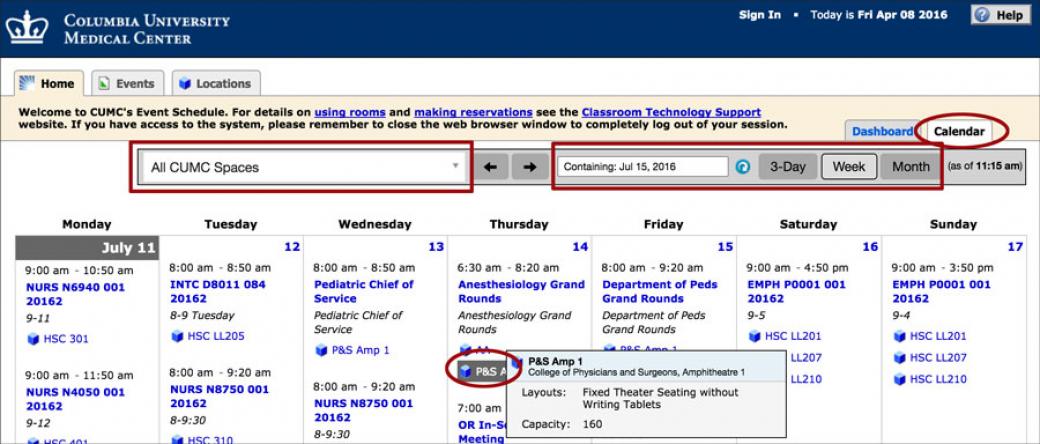Select day number 13 on Wednesday

(x=436, y=247)
